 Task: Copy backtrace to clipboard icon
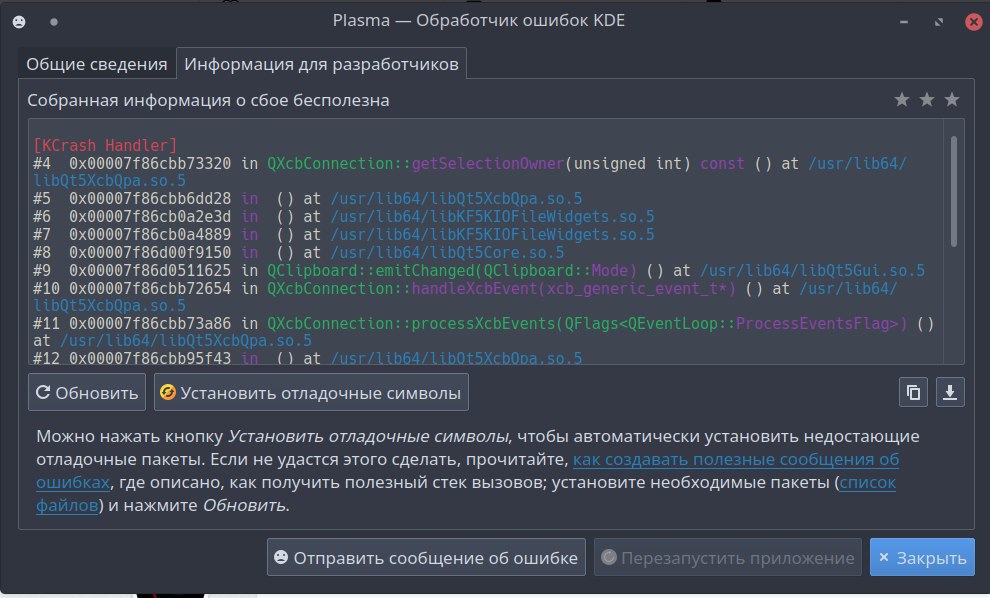click(913, 392)
